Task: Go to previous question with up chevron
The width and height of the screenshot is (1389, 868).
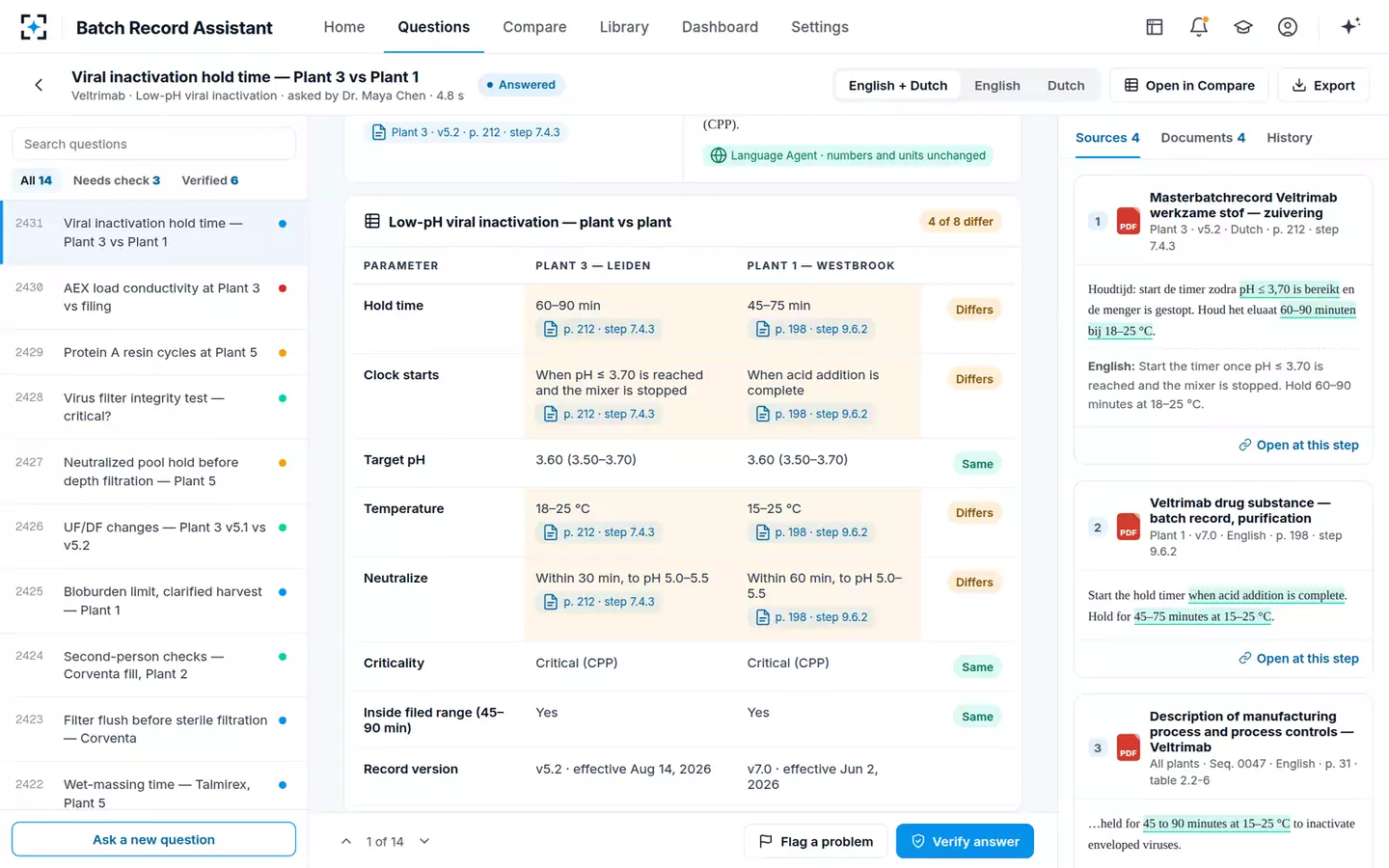Action: 346,842
